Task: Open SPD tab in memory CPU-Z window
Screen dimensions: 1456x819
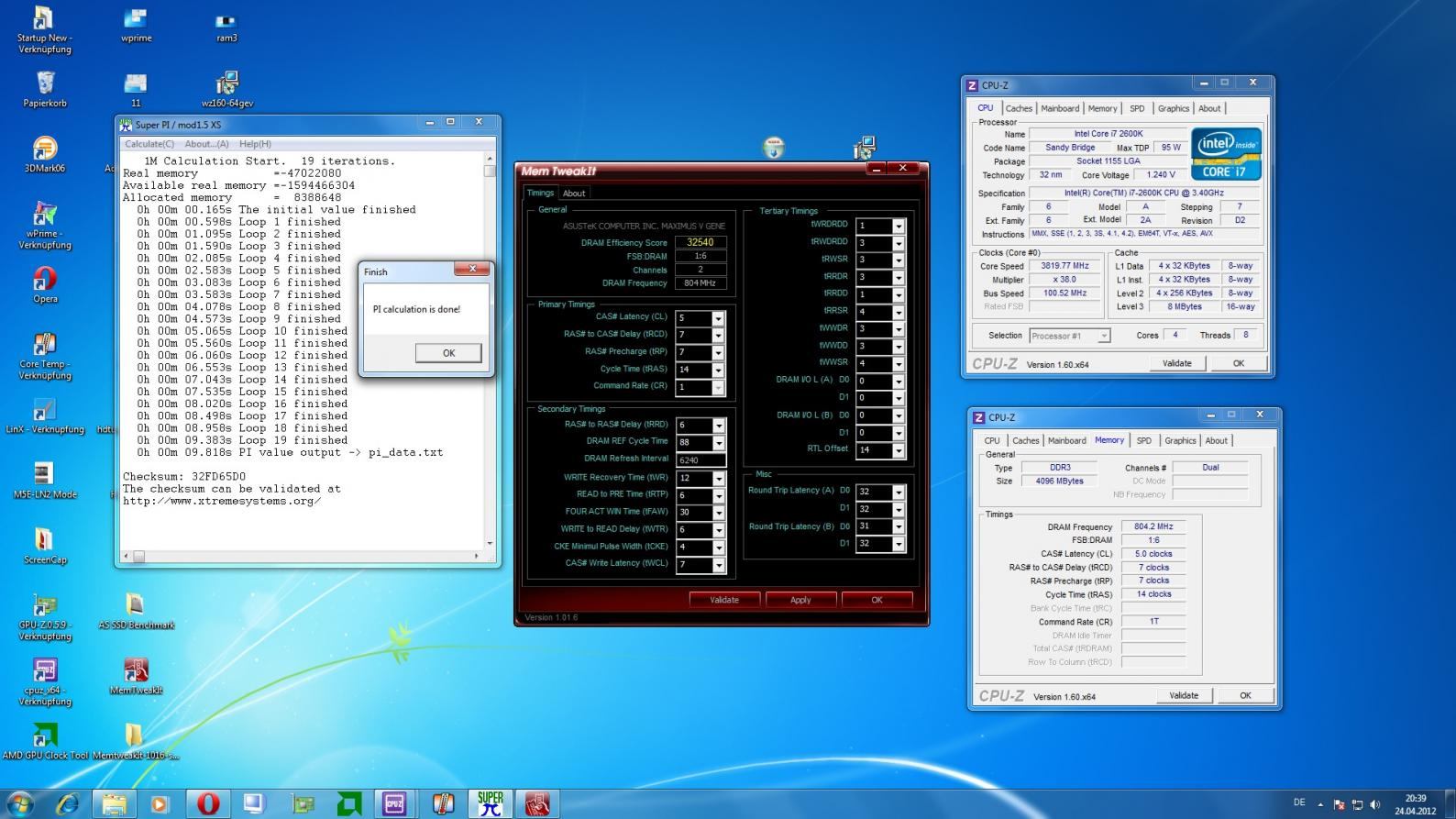Action: pyautogui.click(x=1144, y=441)
